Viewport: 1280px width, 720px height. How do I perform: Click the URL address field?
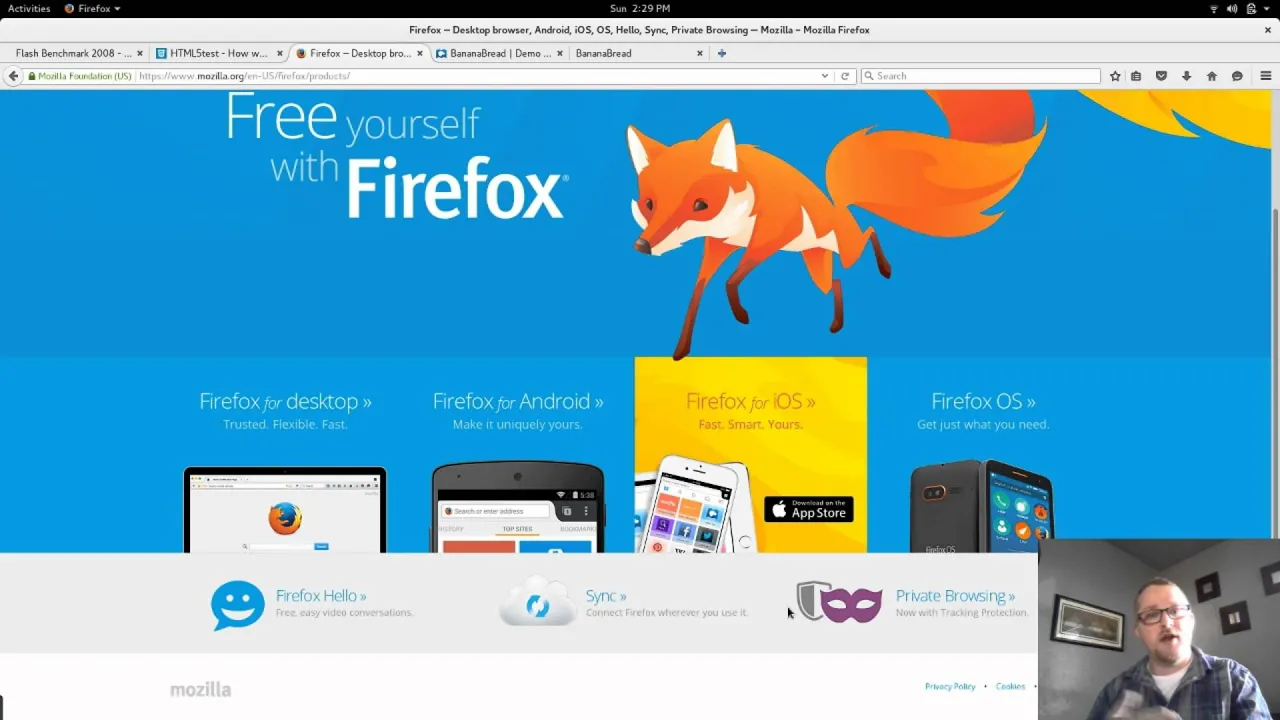click(475, 76)
